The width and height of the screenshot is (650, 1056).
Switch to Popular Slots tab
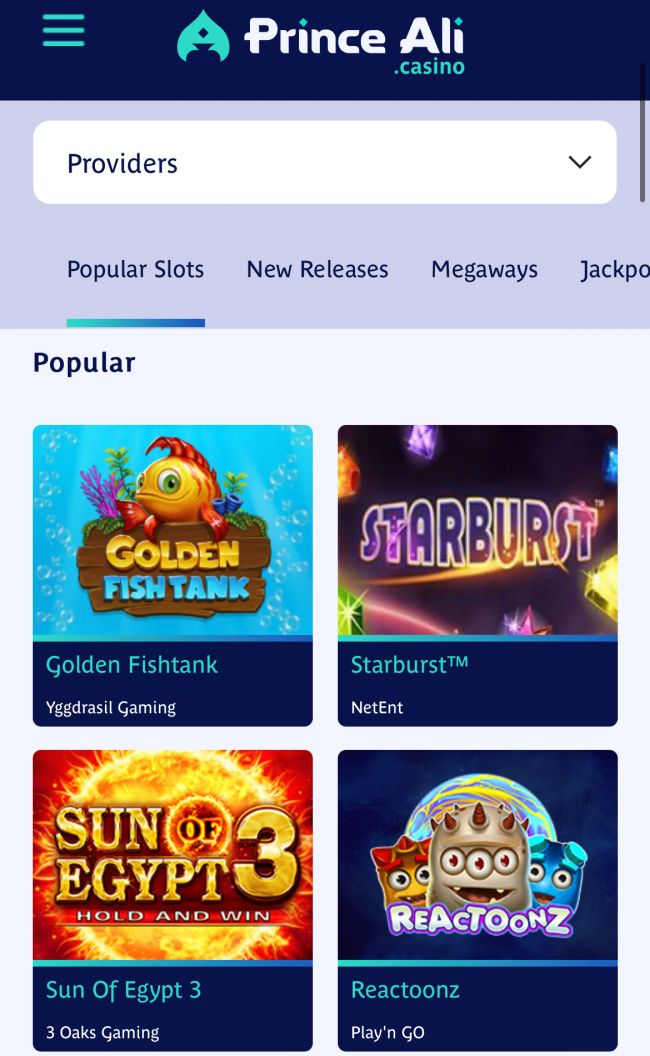tap(135, 270)
